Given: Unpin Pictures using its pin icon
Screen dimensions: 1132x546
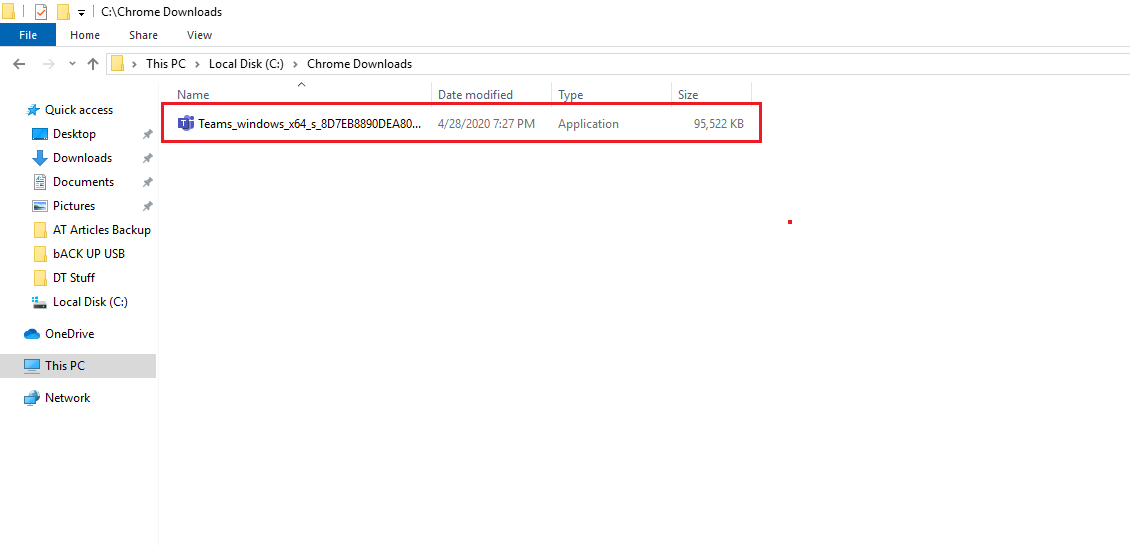Looking at the screenshot, I should click(147, 206).
